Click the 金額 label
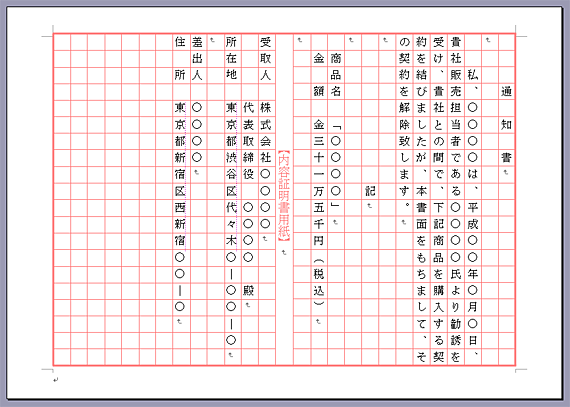Image resolution: width=570 pixels, height=407 pixels. coord(319,74)
